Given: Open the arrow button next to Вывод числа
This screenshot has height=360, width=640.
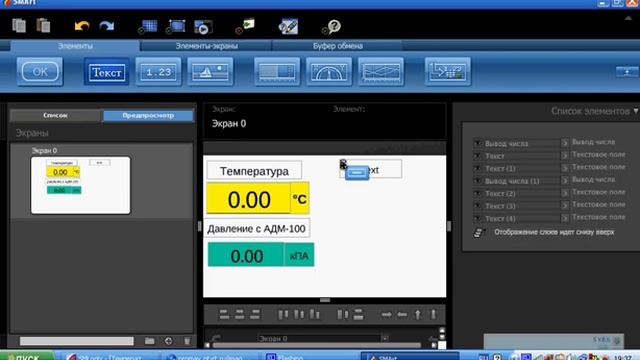Looking at the screenshot, I should 564,143.
